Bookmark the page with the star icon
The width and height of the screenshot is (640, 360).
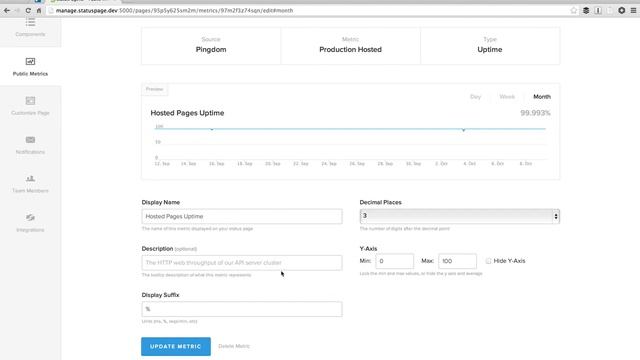[573, 10]
